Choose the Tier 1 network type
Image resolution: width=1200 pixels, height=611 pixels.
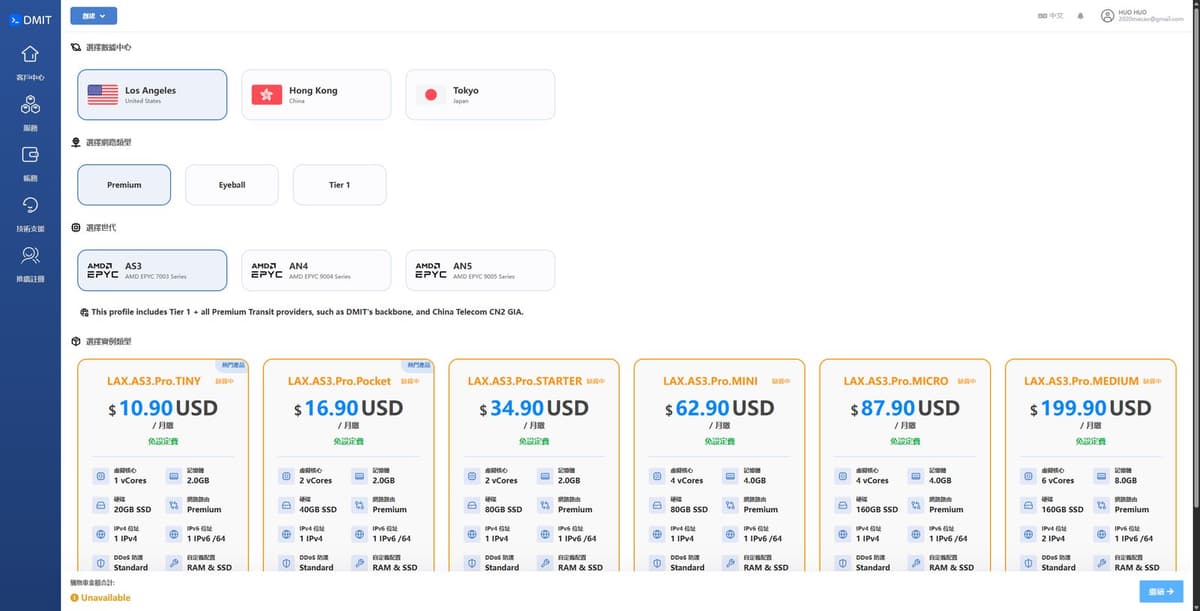click(339, 185)
